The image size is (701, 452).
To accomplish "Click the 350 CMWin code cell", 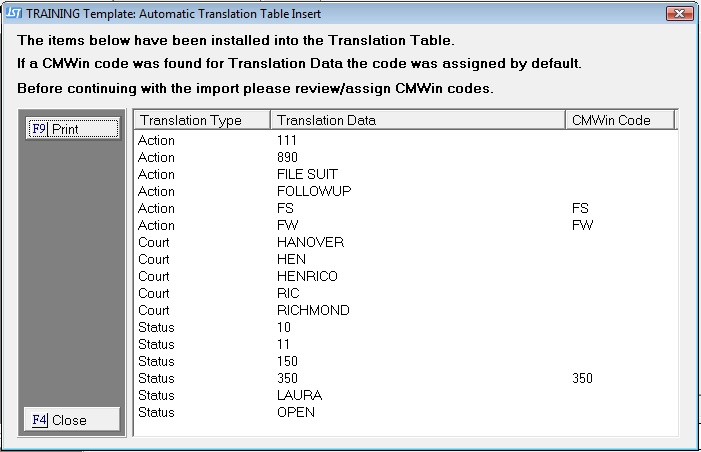I will (x=583, y=379).
